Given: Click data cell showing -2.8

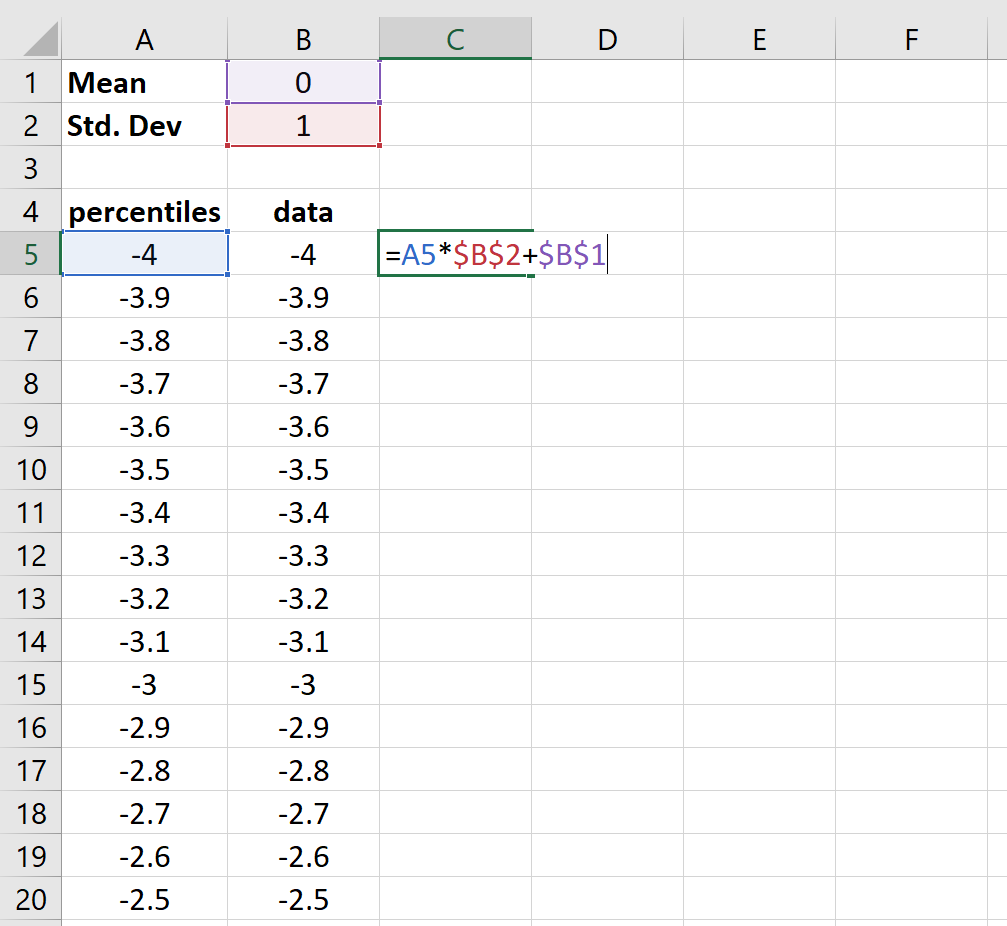Looking at the screenshot, I should click(x=303, y=771).
